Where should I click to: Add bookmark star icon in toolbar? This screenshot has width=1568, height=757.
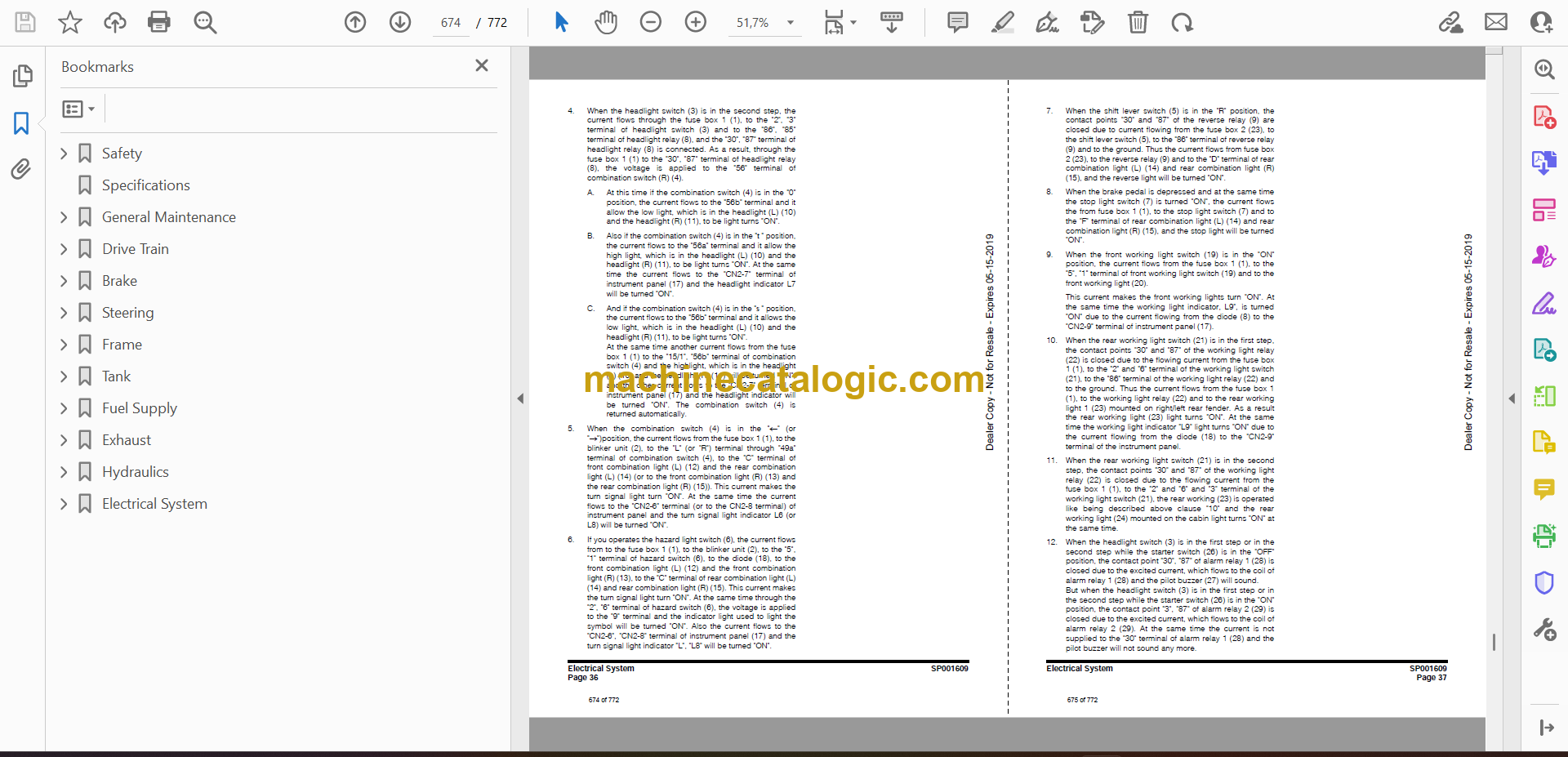pyautogui.click(x=70, y=22)
